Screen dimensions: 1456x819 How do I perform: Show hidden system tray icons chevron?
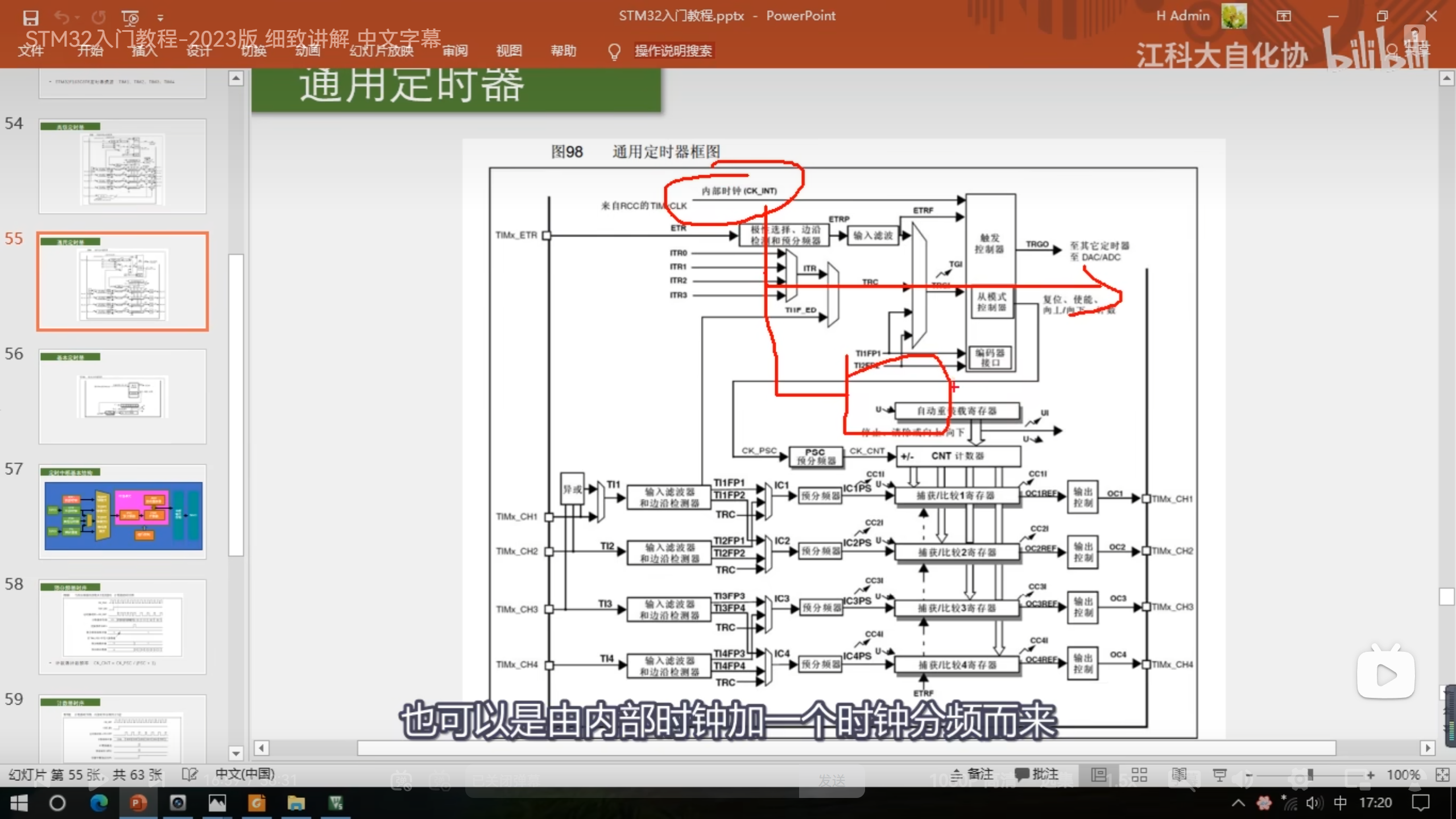(x=1238, y=803)
